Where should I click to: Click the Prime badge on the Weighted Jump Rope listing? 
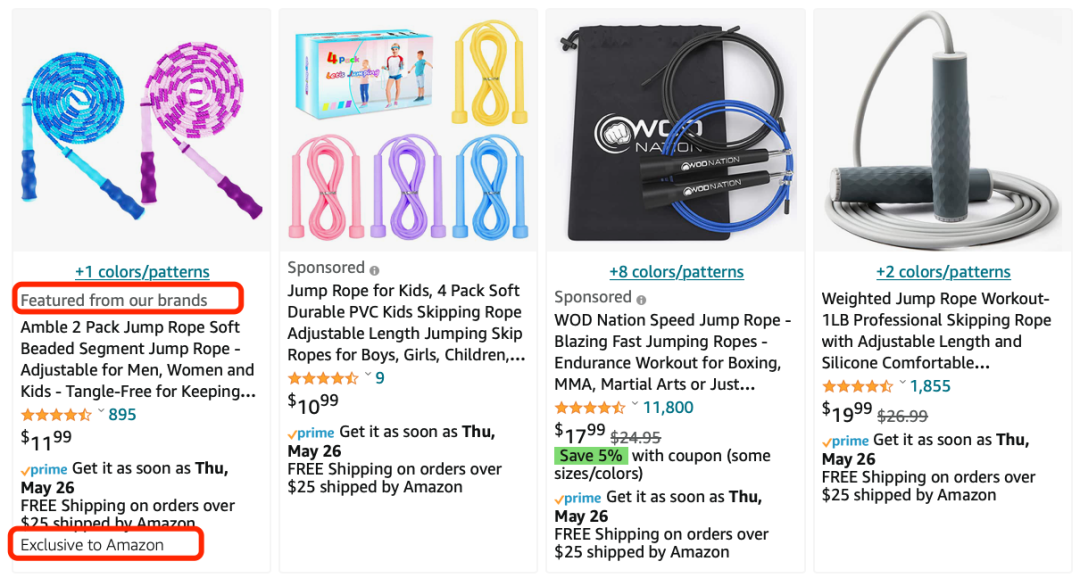[x=845, y=441]
